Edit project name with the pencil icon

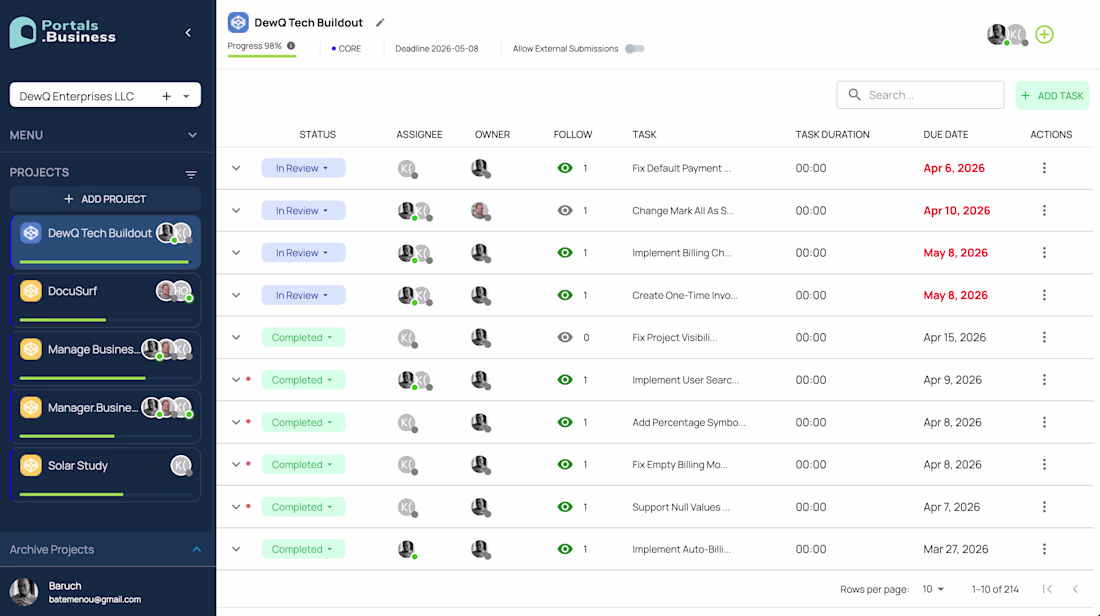click(x=380, y=22)
